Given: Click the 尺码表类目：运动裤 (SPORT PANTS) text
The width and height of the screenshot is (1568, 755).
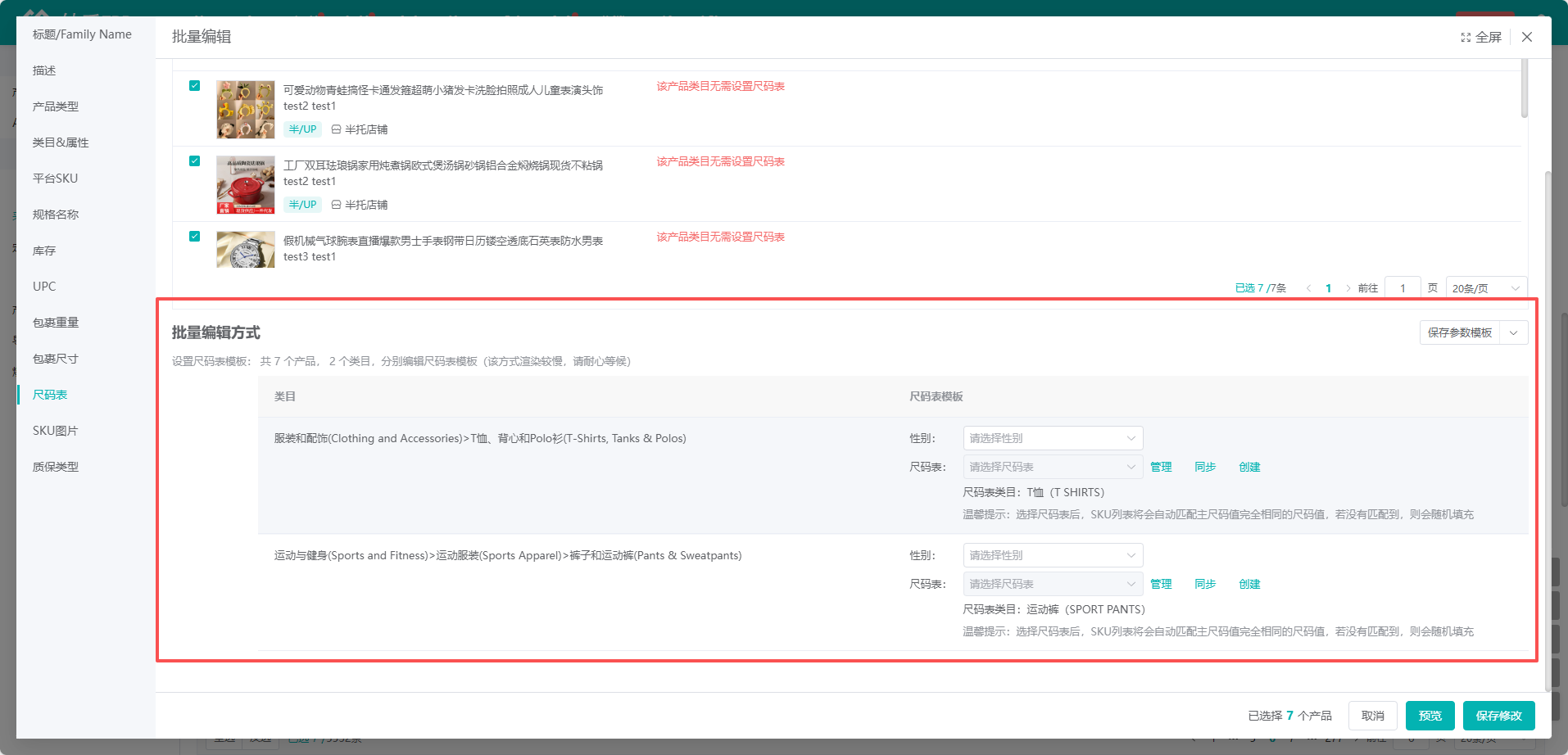Looking at the screenshot, I should [1054, 609].
